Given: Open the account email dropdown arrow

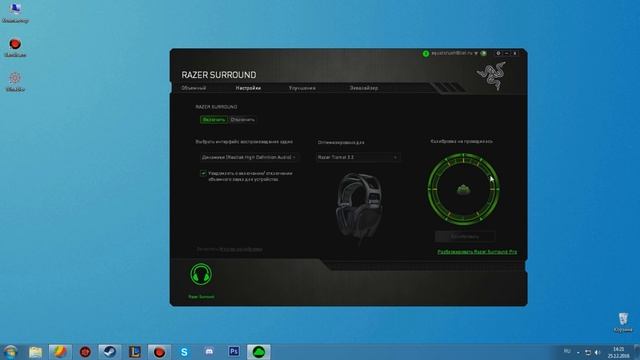Looking at the screenshot, I should tap(476, 53).
